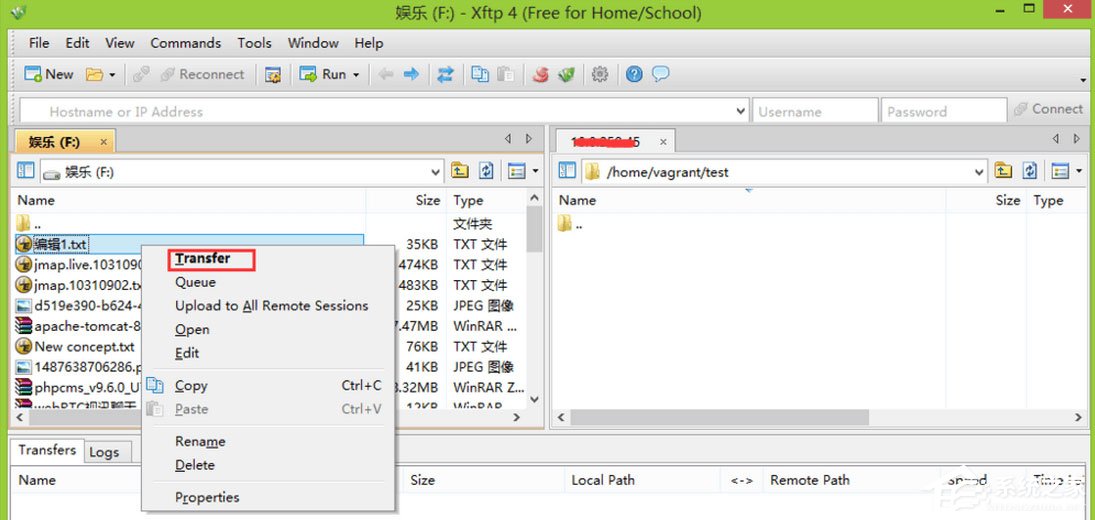This screenshot has width=1095, height=520.
Task: Choose Open in the context menu
Action: pos(192,329)
